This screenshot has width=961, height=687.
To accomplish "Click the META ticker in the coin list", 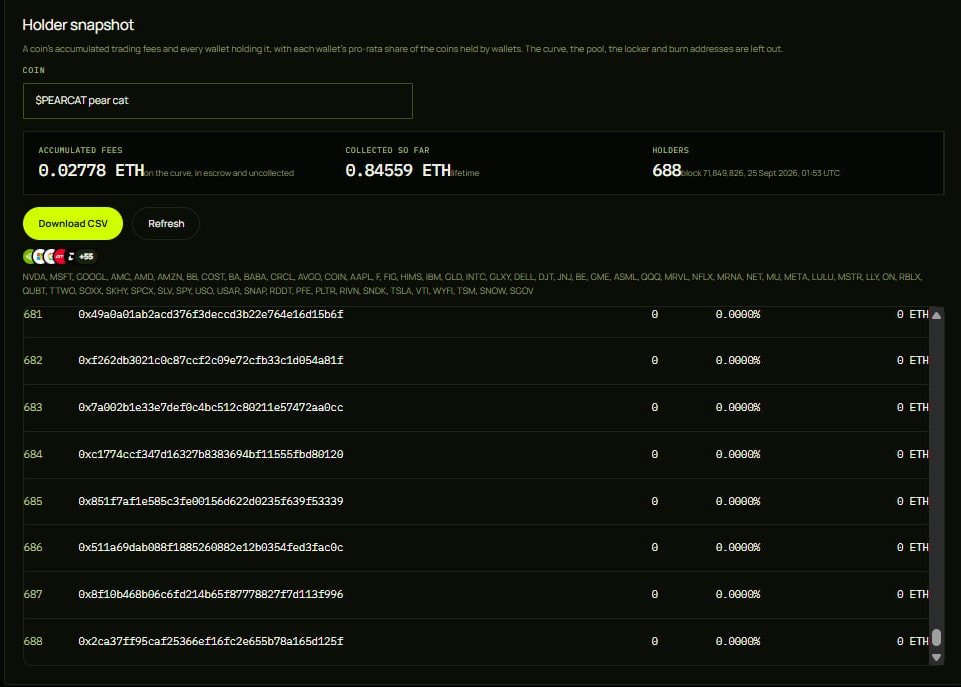I will (796, 277).
